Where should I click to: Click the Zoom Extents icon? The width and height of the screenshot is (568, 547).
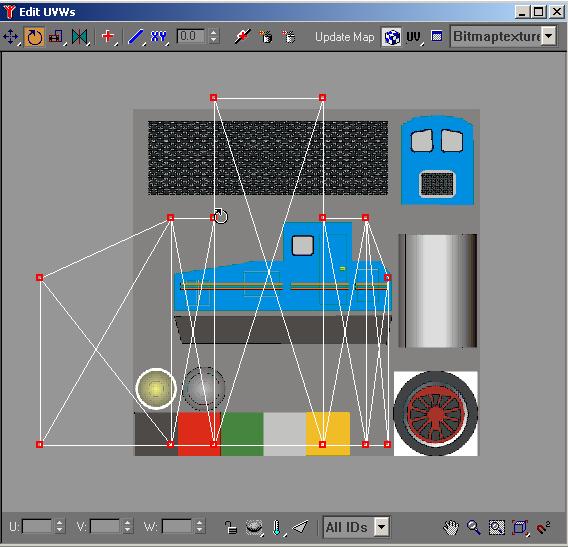coord(519,527)
